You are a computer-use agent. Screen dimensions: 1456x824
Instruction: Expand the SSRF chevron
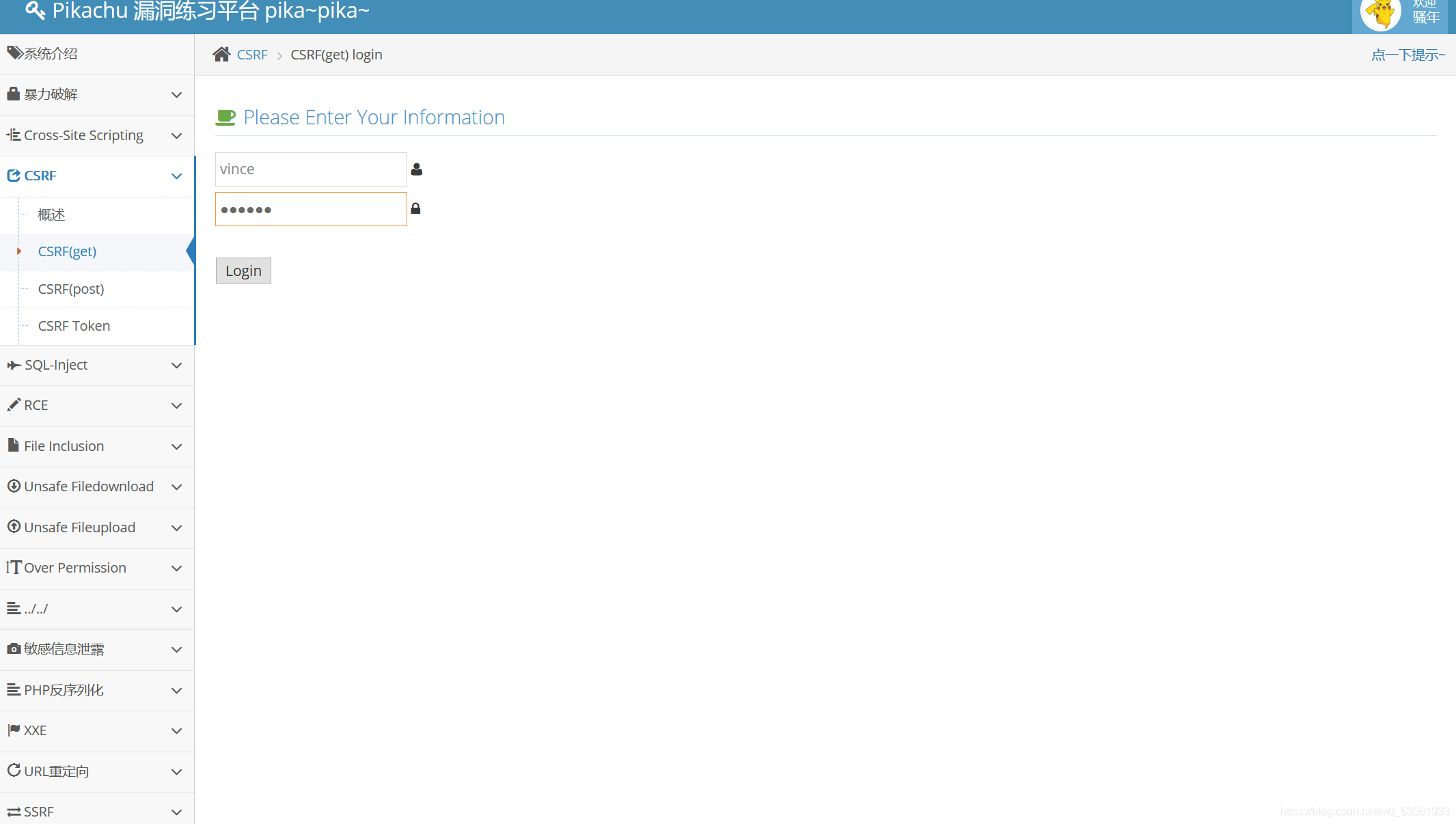coord(176,812)
